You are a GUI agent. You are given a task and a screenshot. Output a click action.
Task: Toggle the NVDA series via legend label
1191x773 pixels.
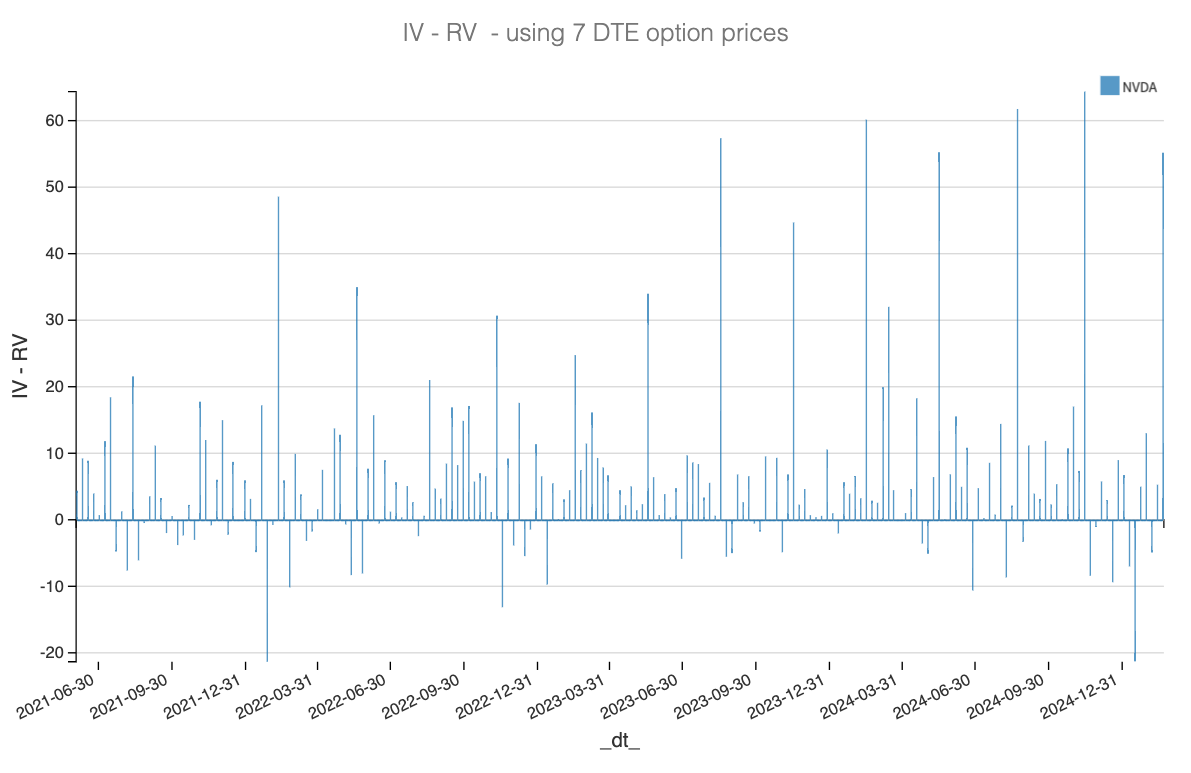click(x=1139, y=87)
